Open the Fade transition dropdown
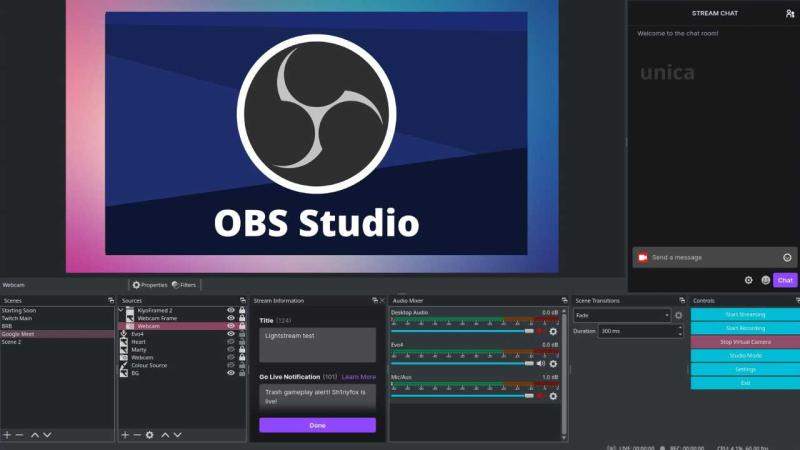 [x=622, y=315]
